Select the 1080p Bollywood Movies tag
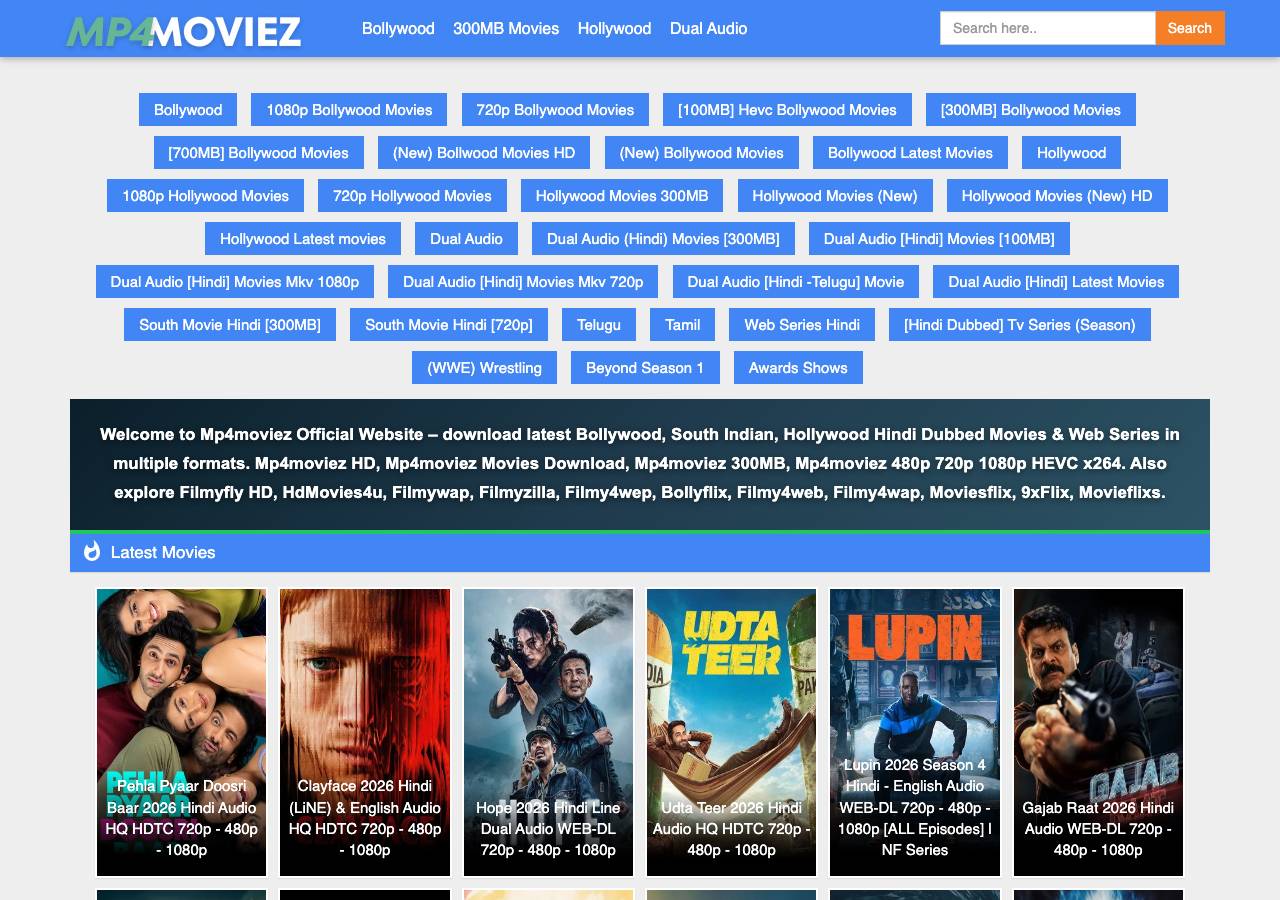The width and height of the screenshot is (1280, 900). tap(349, 110)
